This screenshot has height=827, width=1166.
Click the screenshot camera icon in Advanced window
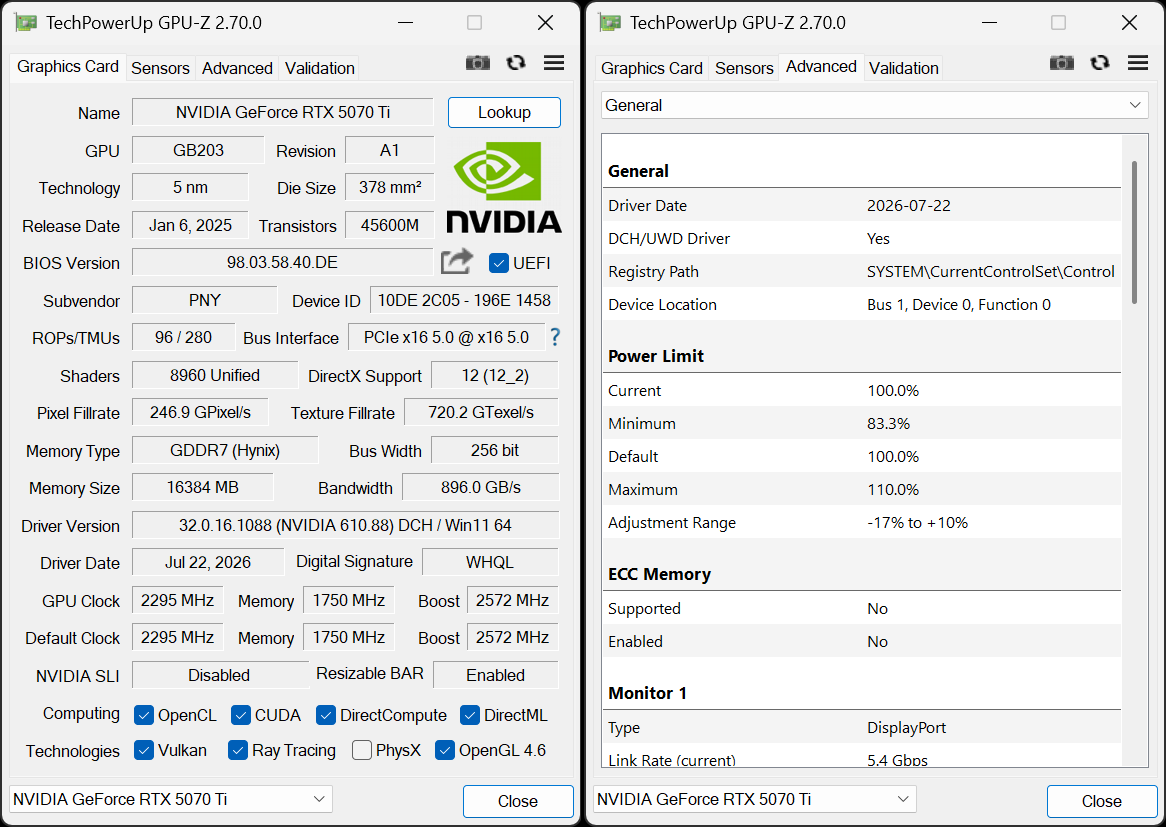point(1061,63)
